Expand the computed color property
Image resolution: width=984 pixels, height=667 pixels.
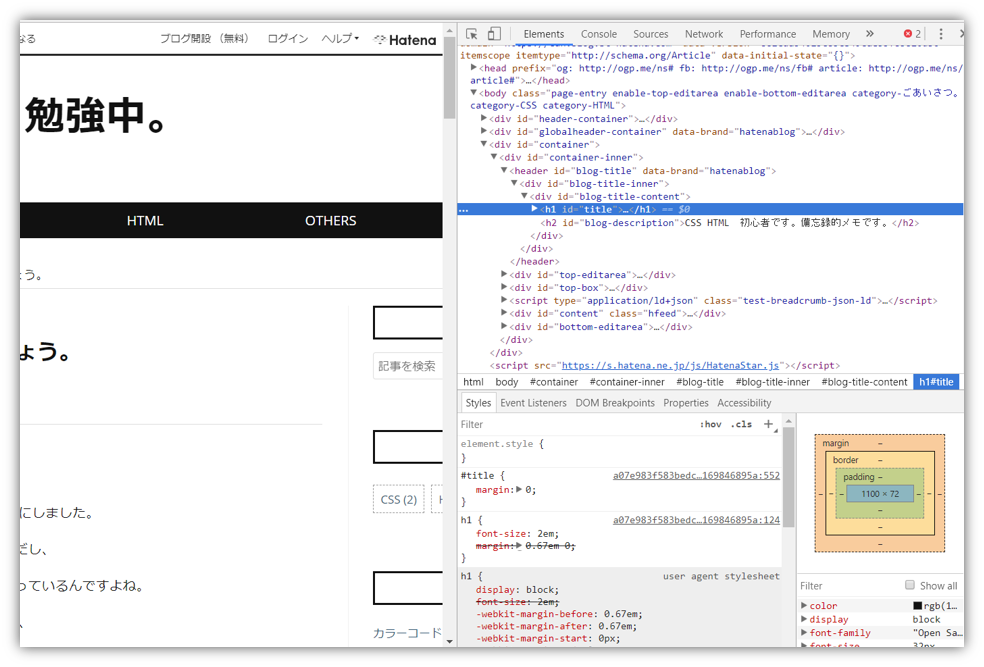point(804,606)
